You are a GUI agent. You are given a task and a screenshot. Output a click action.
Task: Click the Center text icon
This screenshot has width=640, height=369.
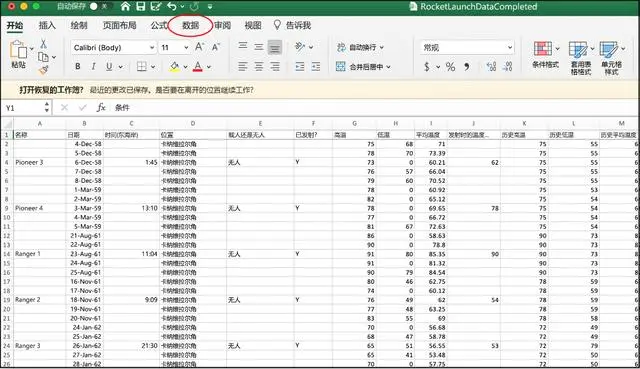259,66
